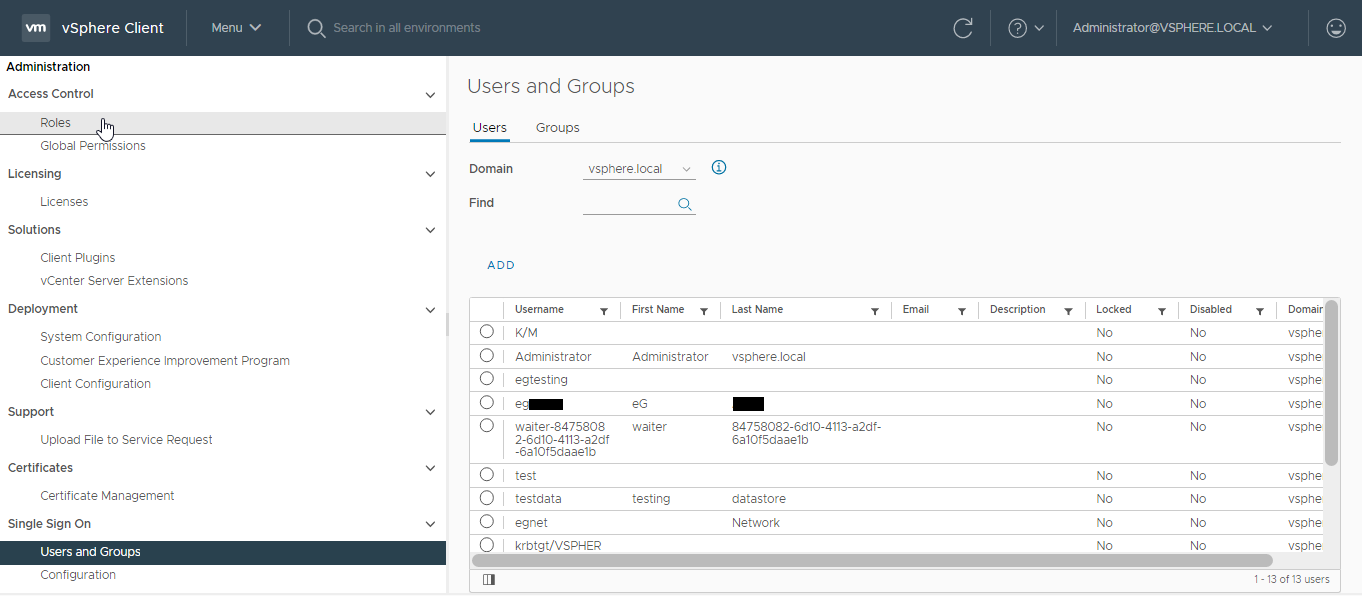The image size is (1362, 596).
Task: Select radio button for eG user row
Action: [x=487, y=402]
